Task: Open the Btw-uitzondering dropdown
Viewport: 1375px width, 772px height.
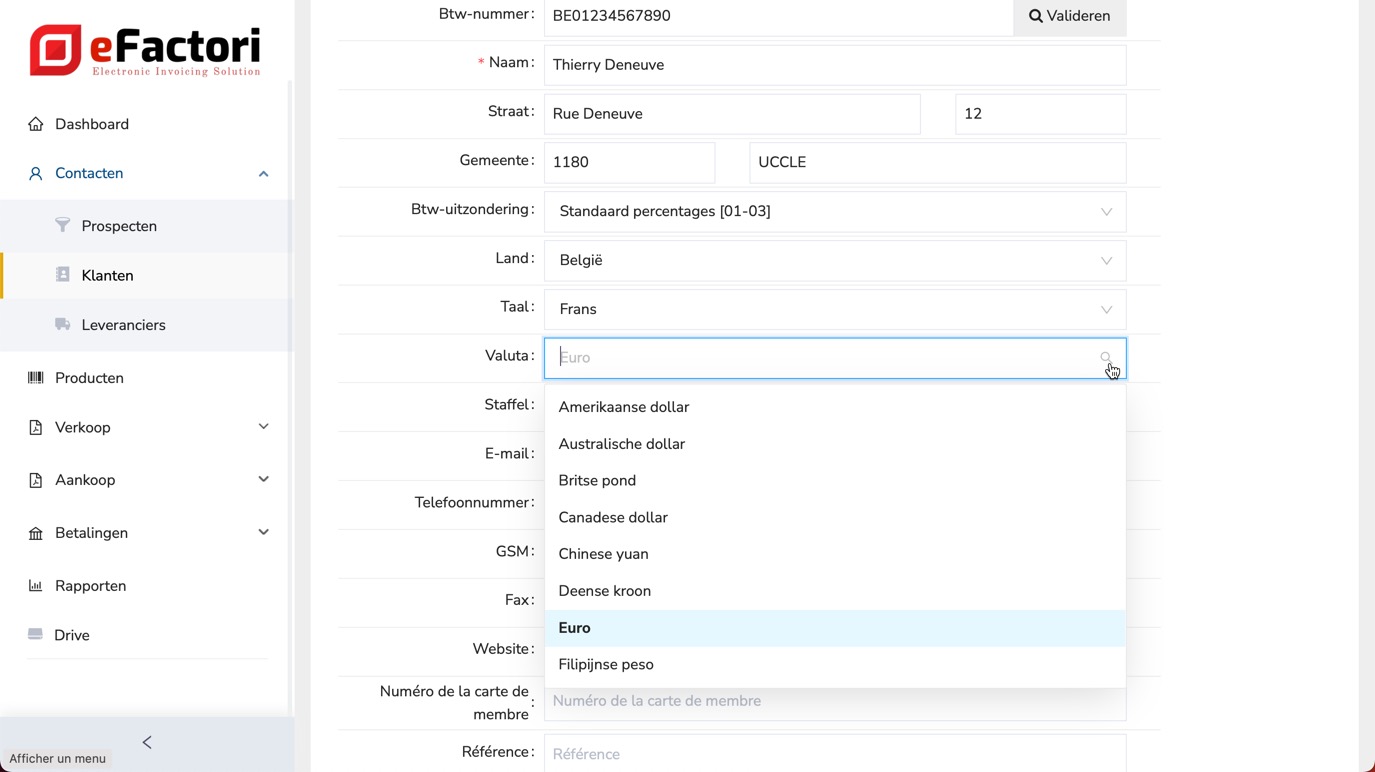Action: [834, 212]
